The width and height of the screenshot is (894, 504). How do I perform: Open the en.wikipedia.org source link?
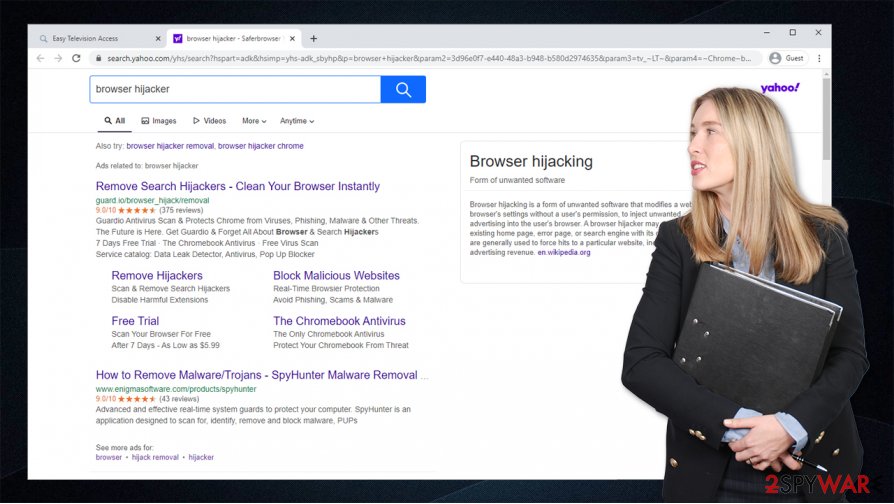[x=564, y=252]
